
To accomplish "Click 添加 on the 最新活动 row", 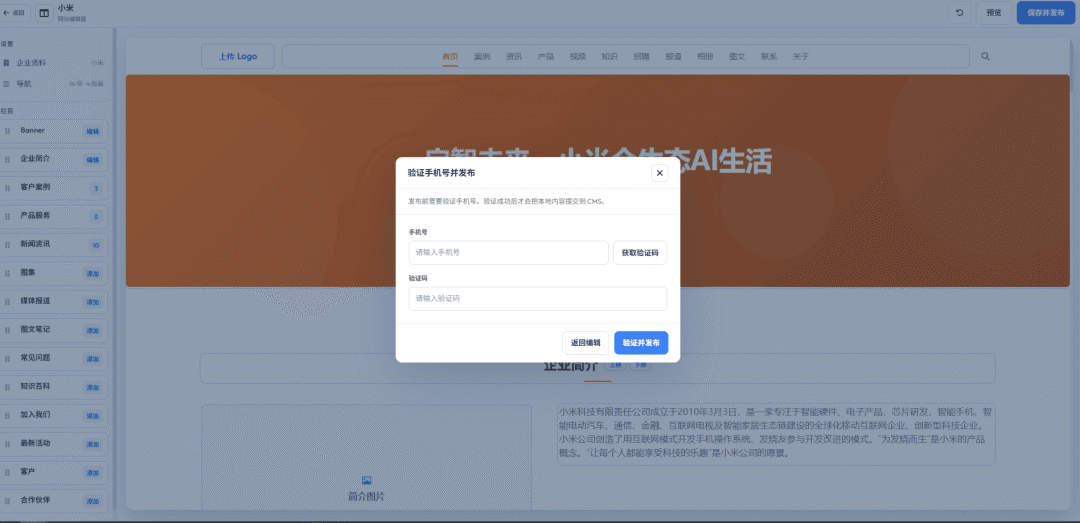I will pos(92,444).
